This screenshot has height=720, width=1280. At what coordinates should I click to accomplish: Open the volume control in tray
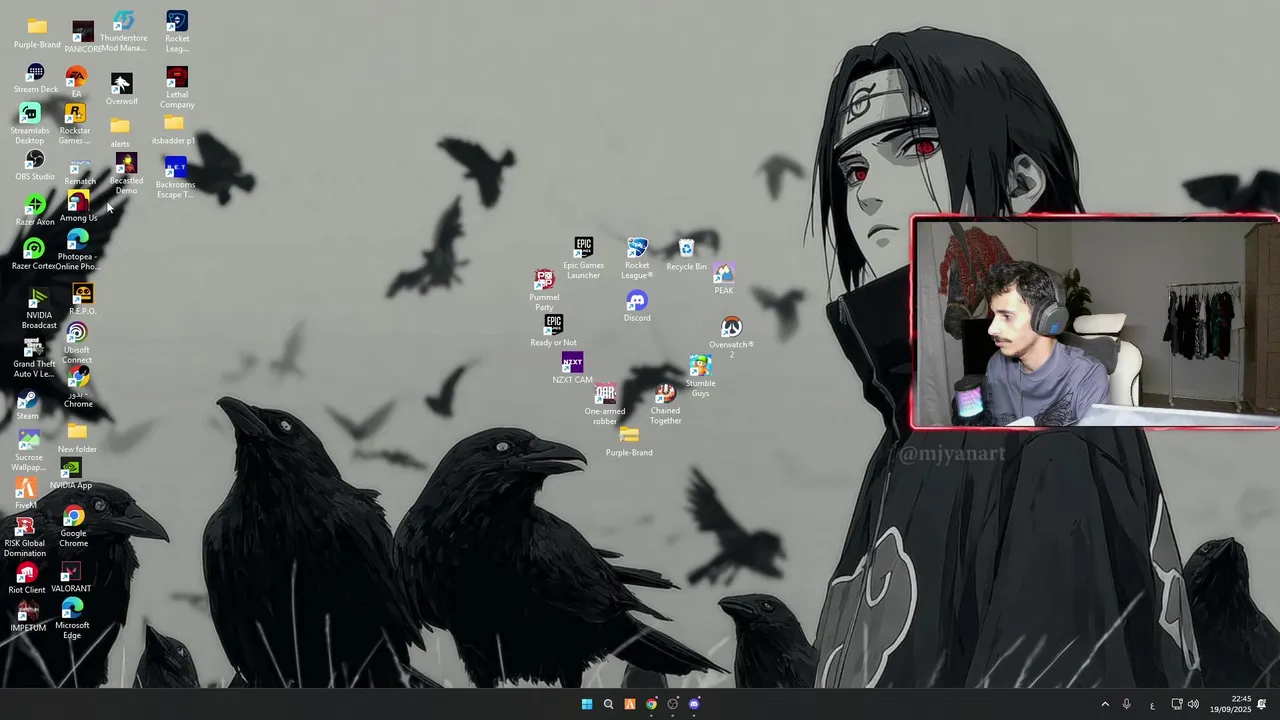(1193, 704)
